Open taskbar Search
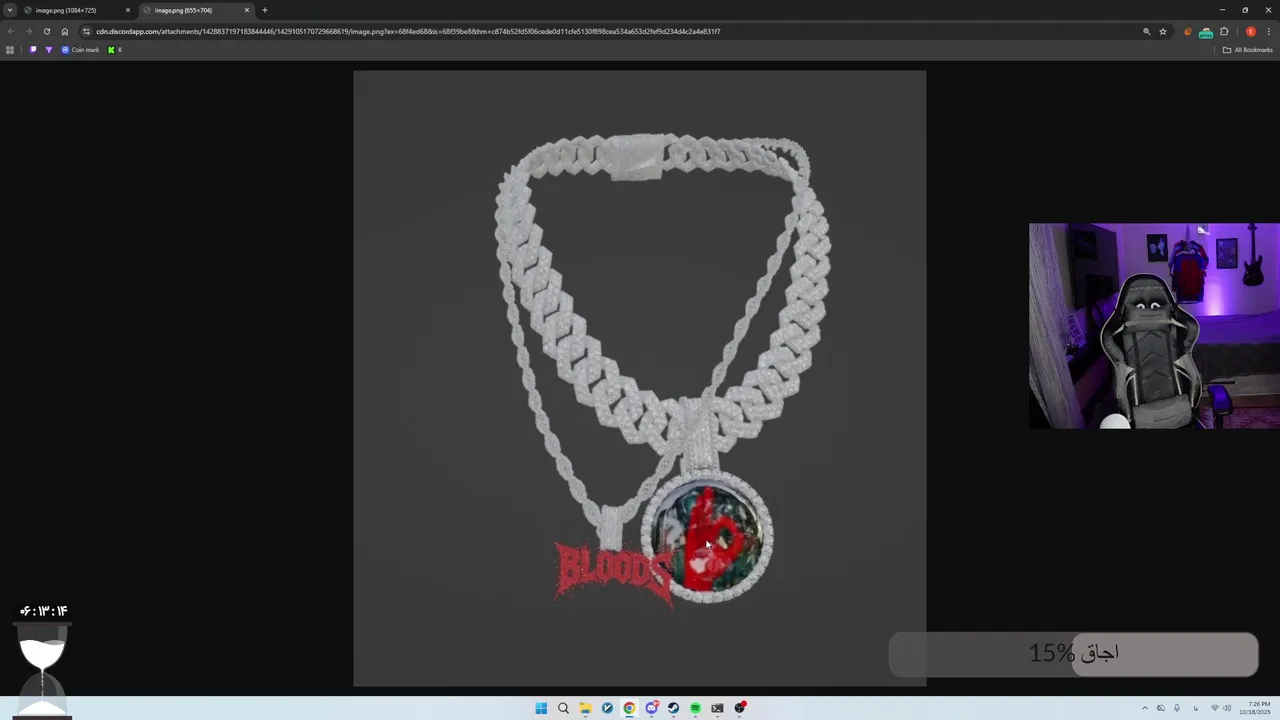 (563, 708)
